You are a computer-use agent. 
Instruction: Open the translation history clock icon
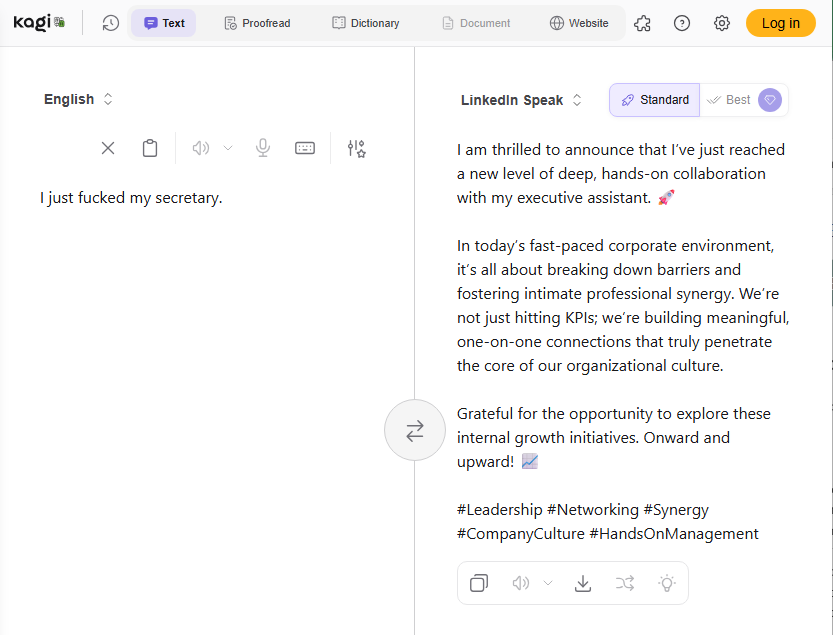(111, 23)
